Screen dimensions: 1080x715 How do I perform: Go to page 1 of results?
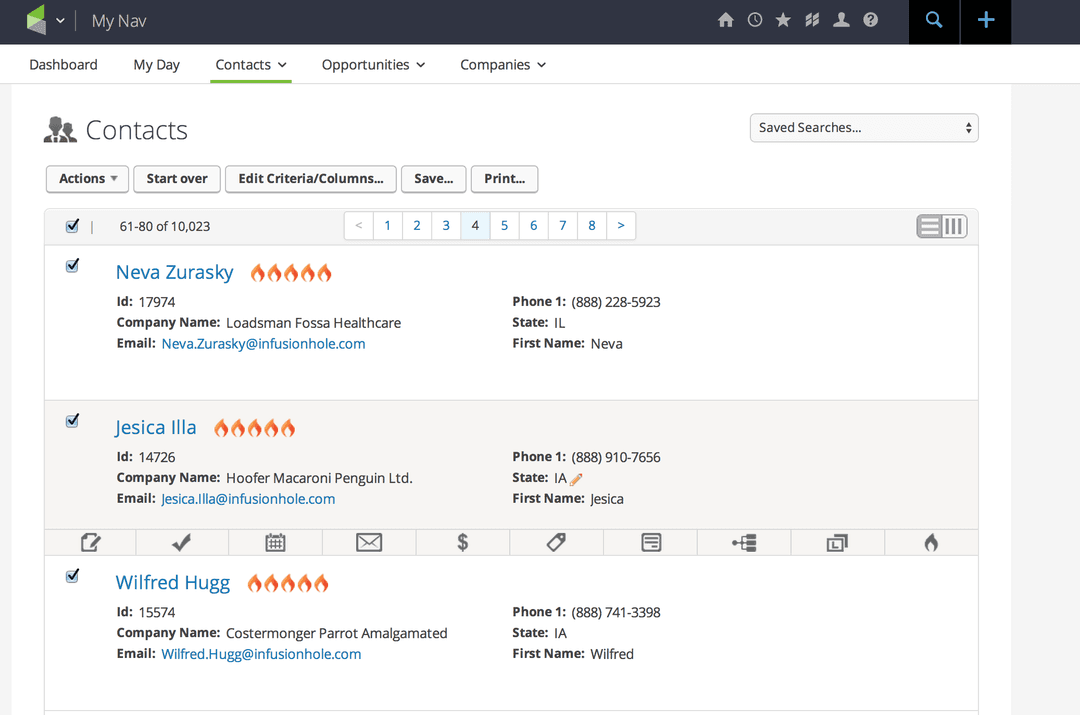click(388, 226)
